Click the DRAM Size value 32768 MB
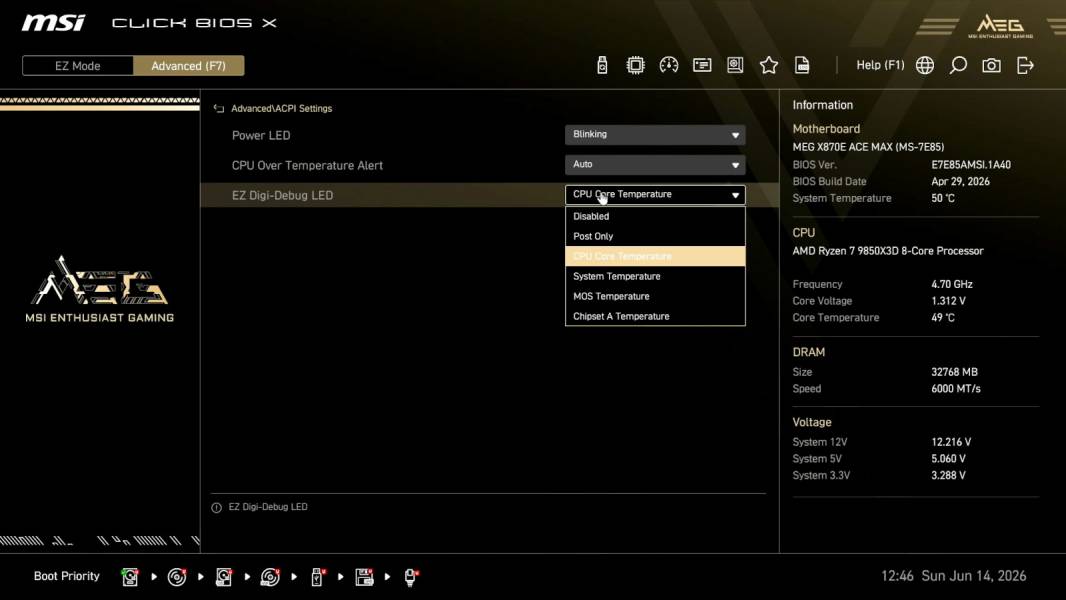This screenshot has height=600, width=1066. (x=955, y=372)
